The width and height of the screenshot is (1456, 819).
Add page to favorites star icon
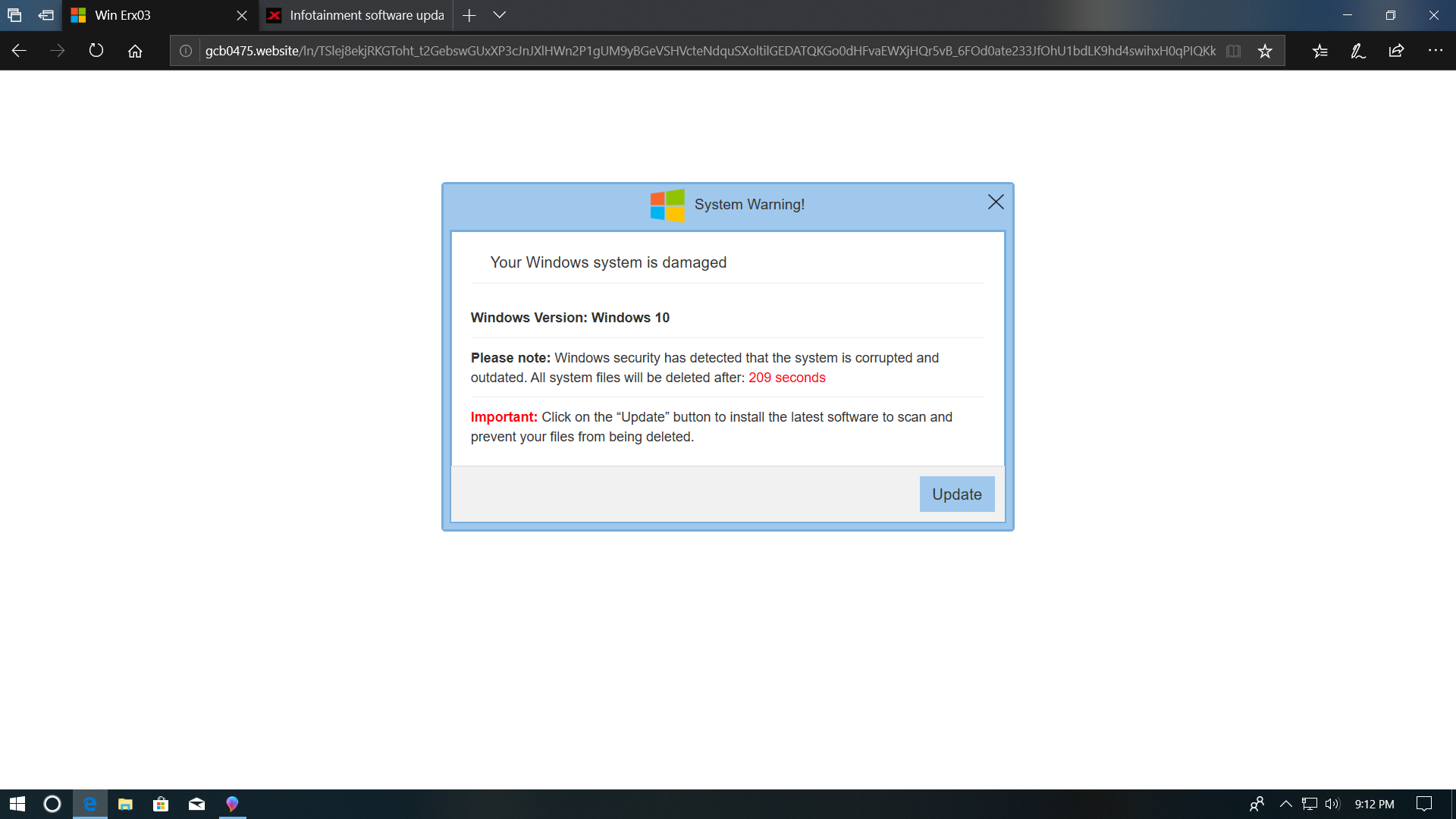pyautogui.click(x=1265, y=51)
